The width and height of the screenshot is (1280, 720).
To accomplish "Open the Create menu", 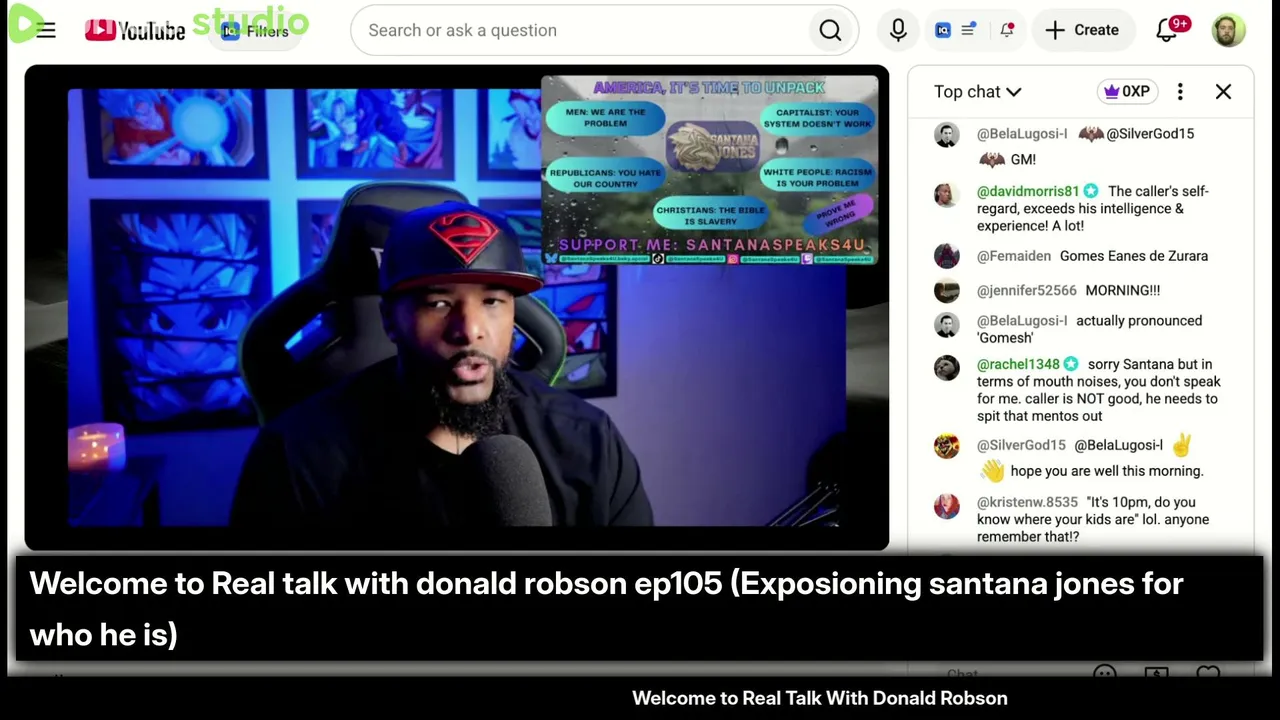I will pos(1082,30).
